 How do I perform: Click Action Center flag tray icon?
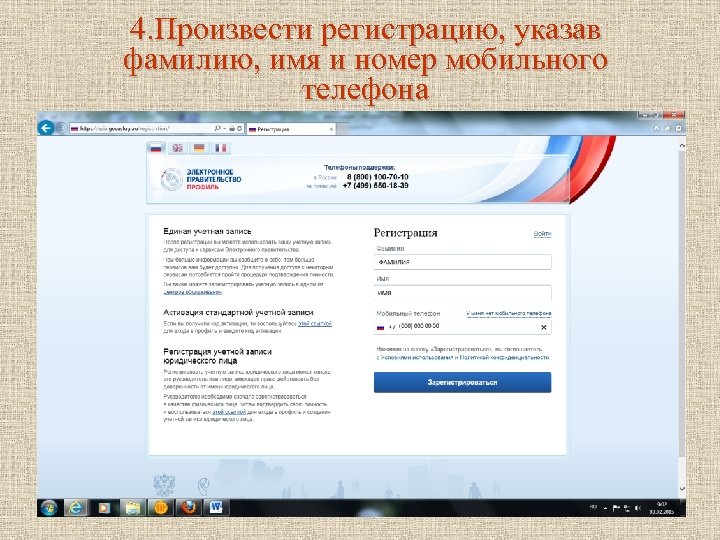(x=616, y=508)
